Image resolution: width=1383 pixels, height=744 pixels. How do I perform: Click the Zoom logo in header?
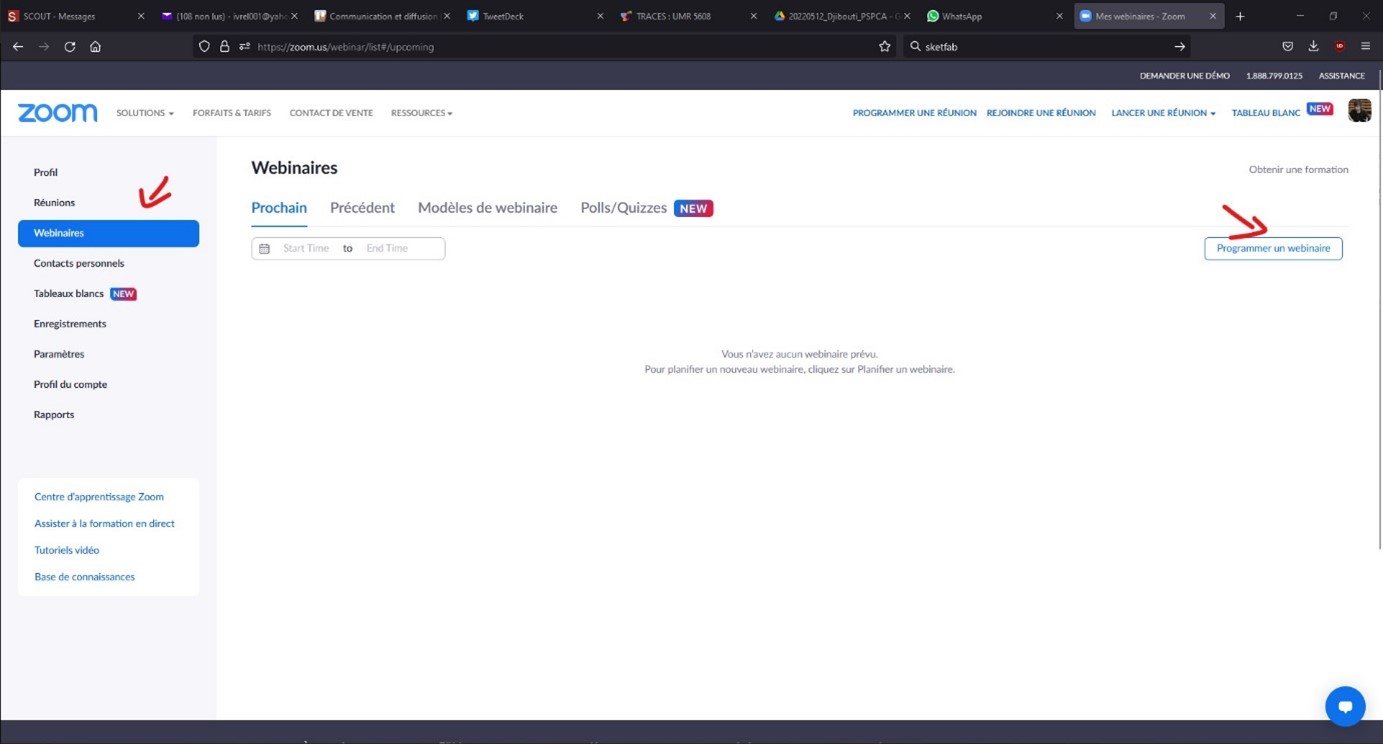[x=58, y=113]
